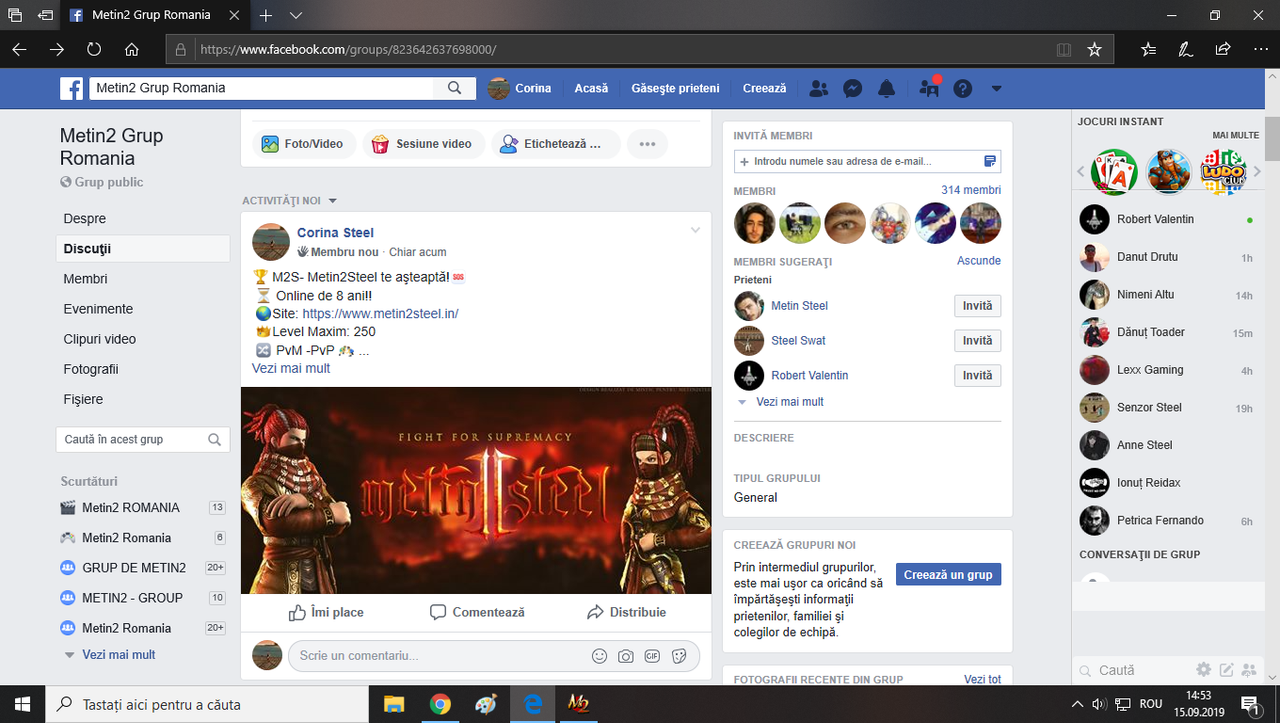This screenshot has width=1280, height=723.
Task: Insert an emoji in the comment box
Action: (599, 656)
